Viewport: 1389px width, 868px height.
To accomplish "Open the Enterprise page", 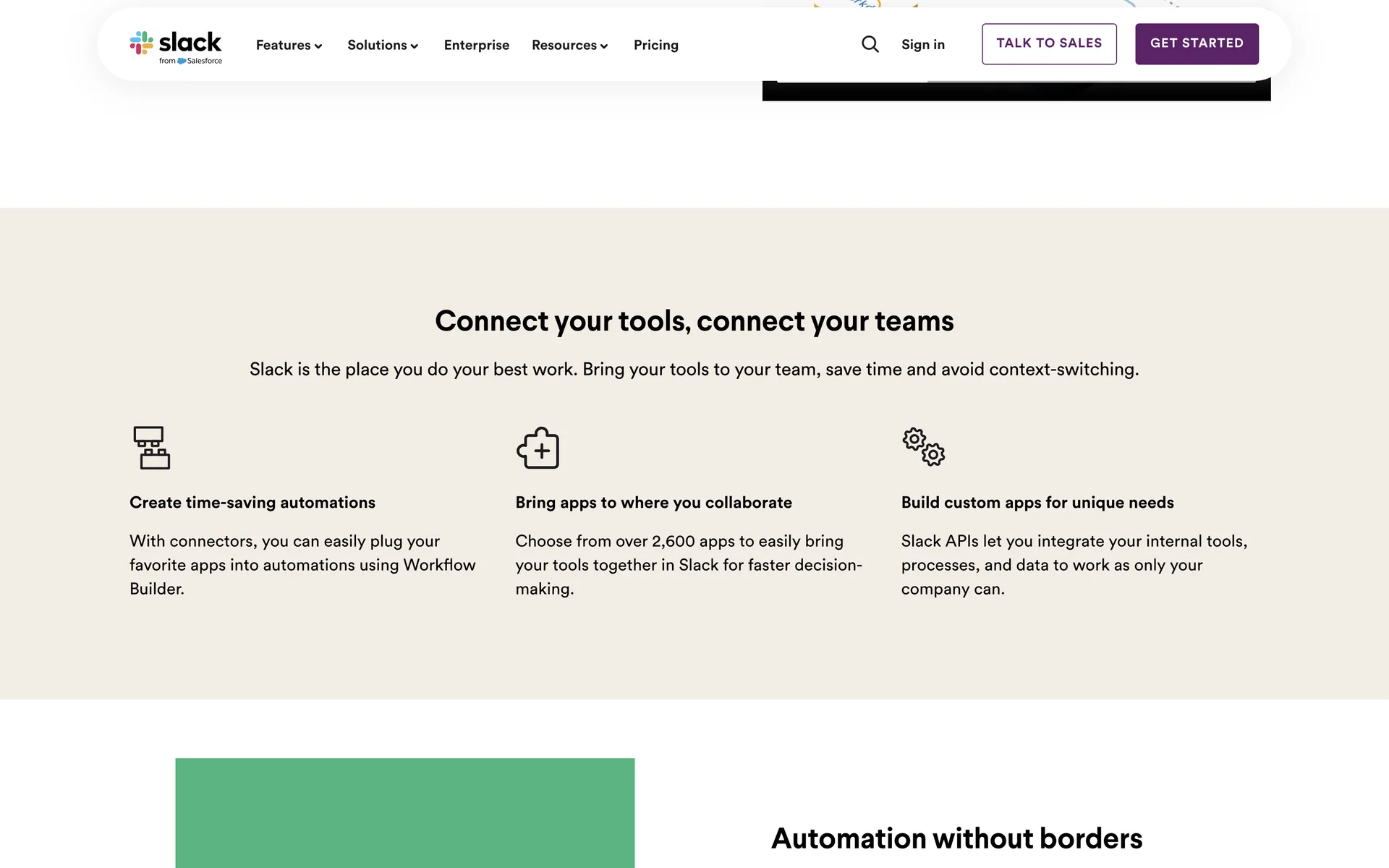I will click(476, 45).
